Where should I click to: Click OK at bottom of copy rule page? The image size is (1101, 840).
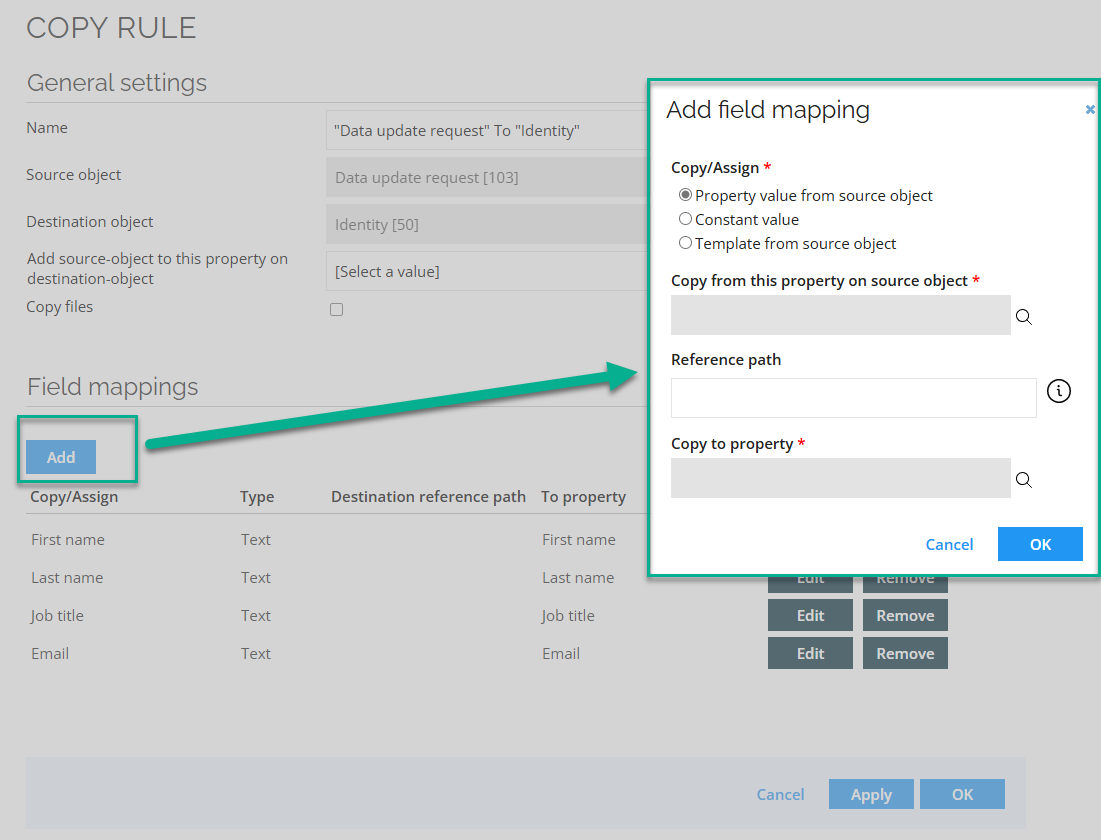tap(962, 794)
